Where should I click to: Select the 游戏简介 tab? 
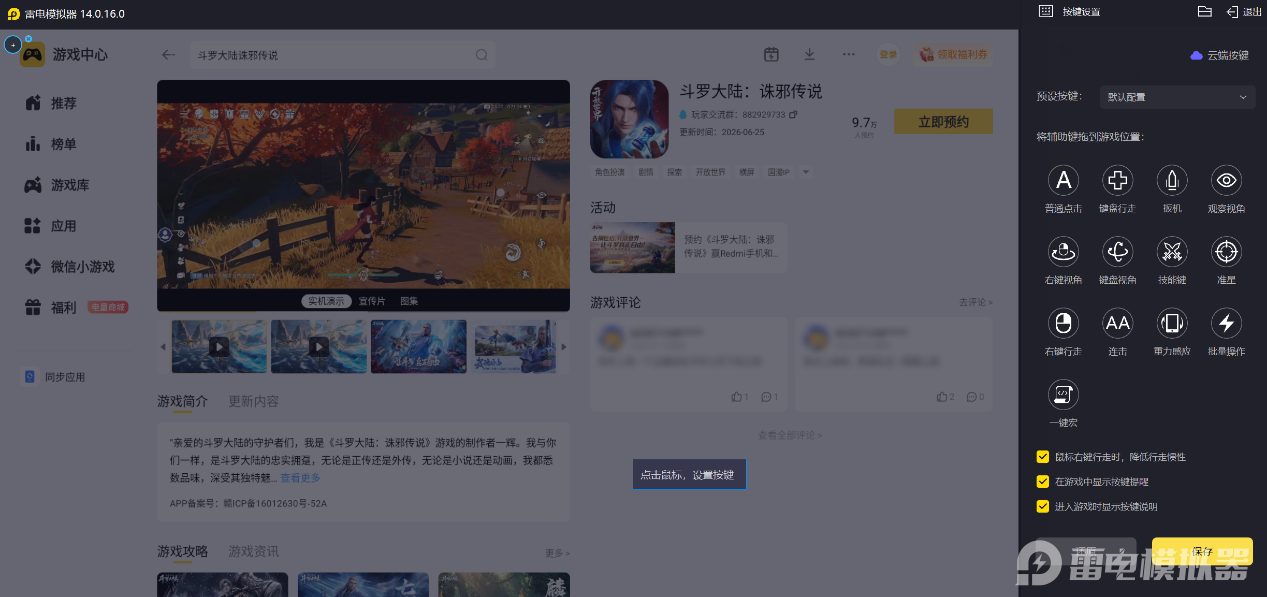coord(182,401)
